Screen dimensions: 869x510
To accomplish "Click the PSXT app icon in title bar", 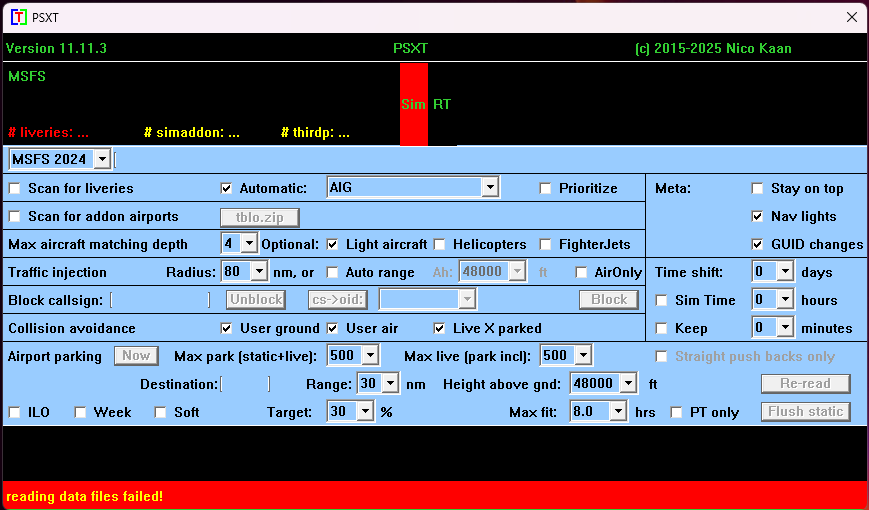I will click(x=19, y=17).
